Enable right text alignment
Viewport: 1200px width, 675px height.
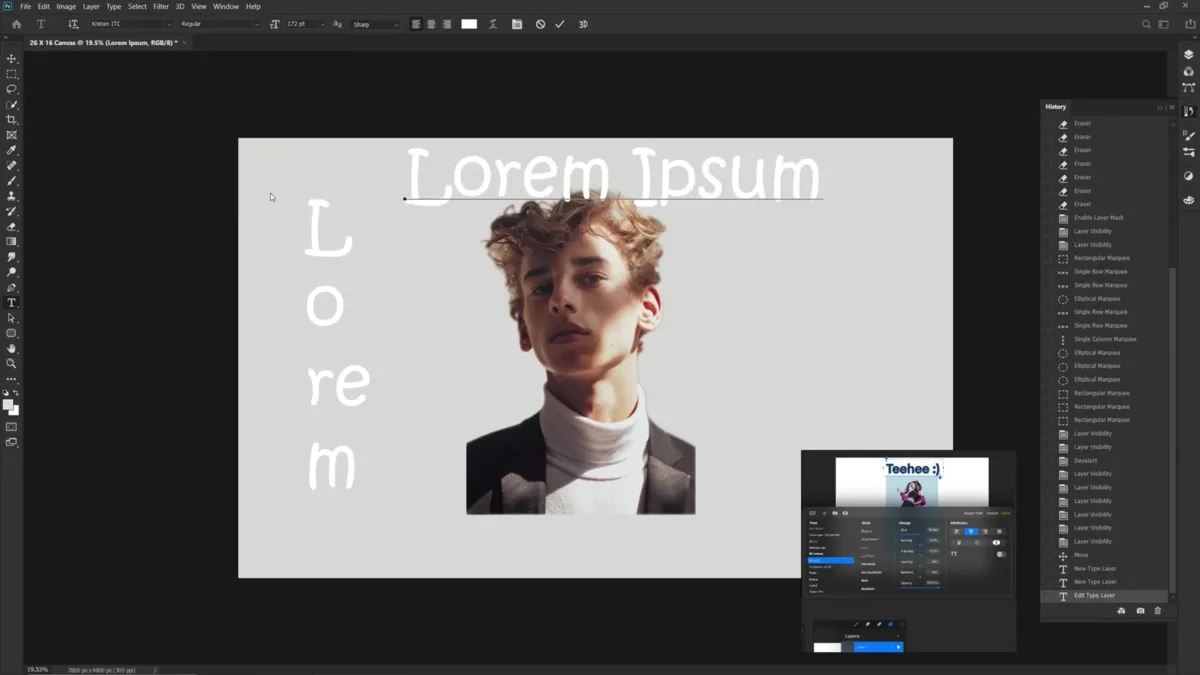click(447, 24)
